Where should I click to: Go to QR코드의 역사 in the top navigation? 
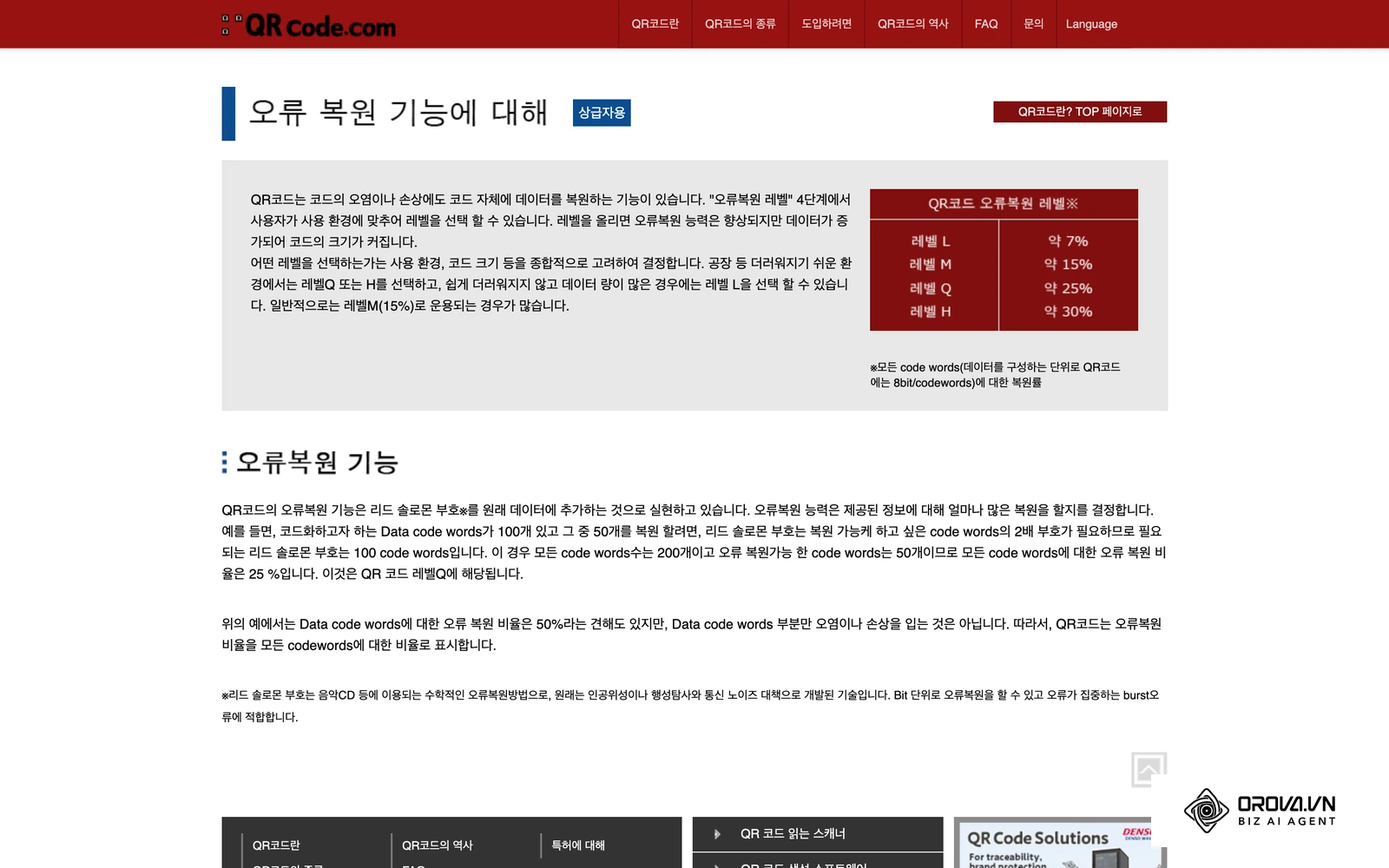point(913,24)
